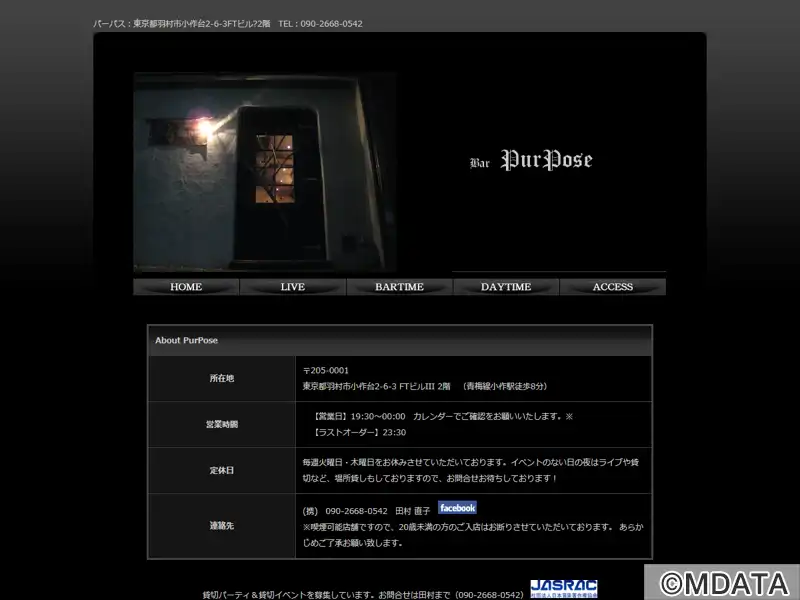Go to the LIVE page
800x600 pixels.
click(x=293, y=287)
